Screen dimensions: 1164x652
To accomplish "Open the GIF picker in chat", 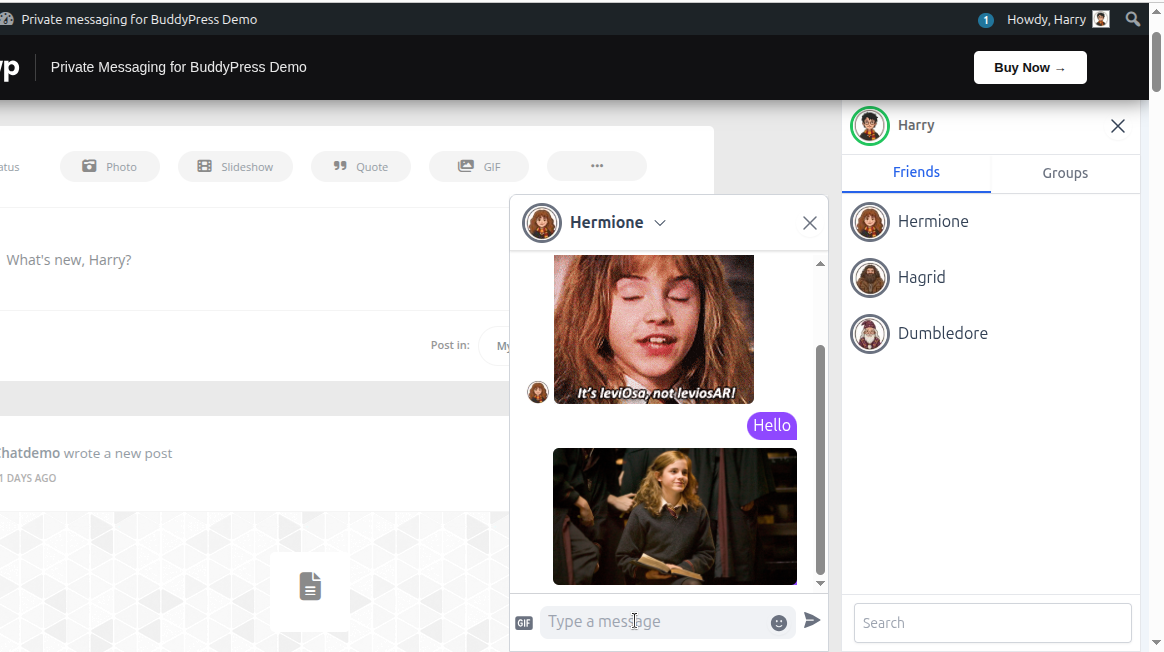I will (524, 623).
